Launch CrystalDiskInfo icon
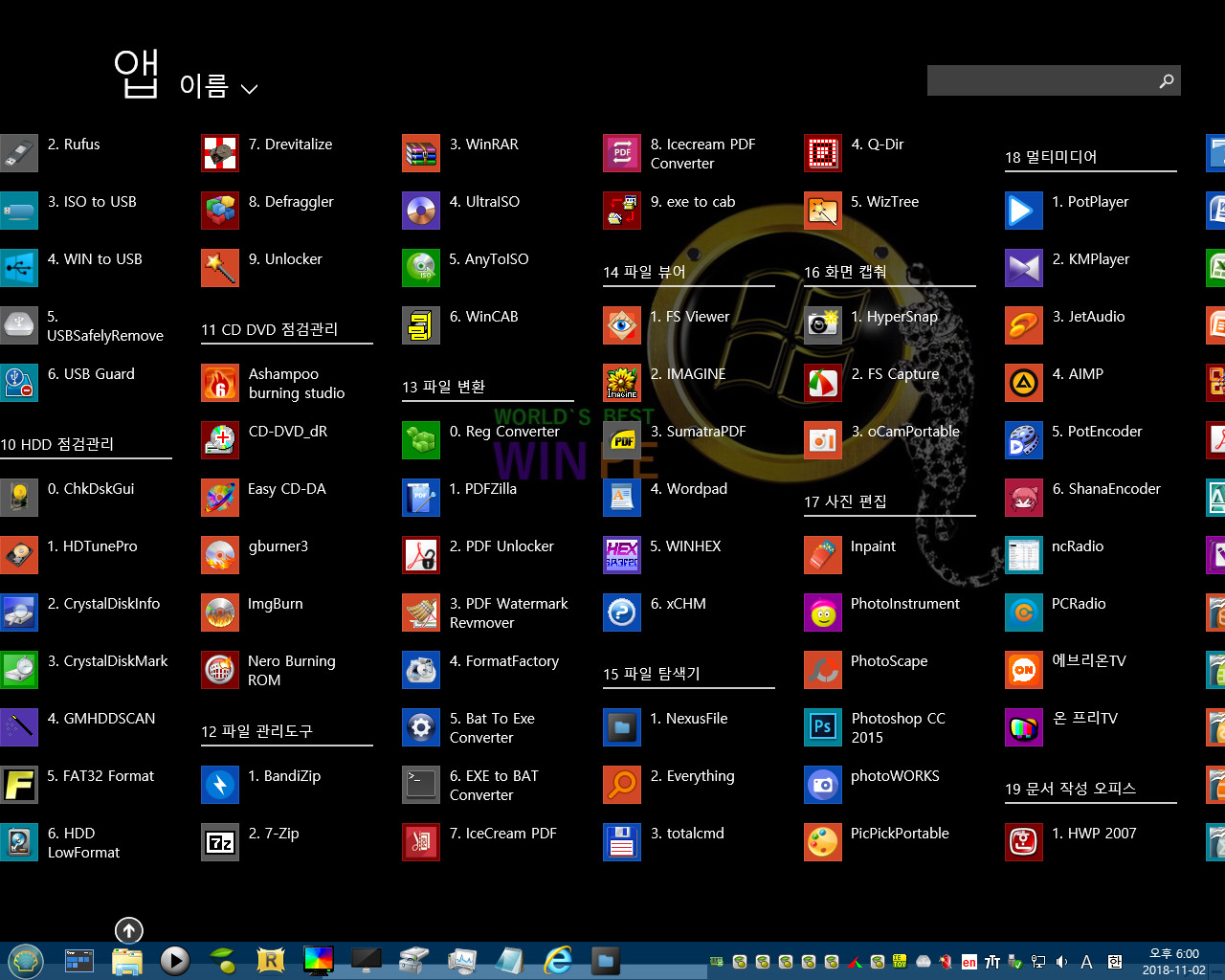 point(19,612)
